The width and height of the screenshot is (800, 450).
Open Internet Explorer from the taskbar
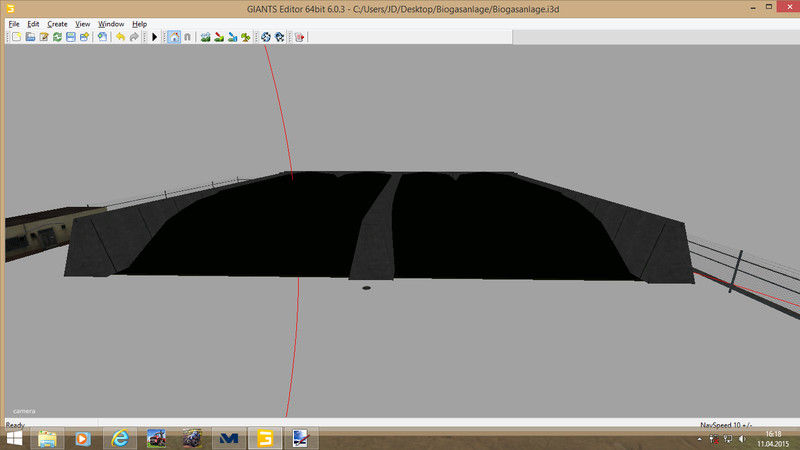(x=121, y=438)
